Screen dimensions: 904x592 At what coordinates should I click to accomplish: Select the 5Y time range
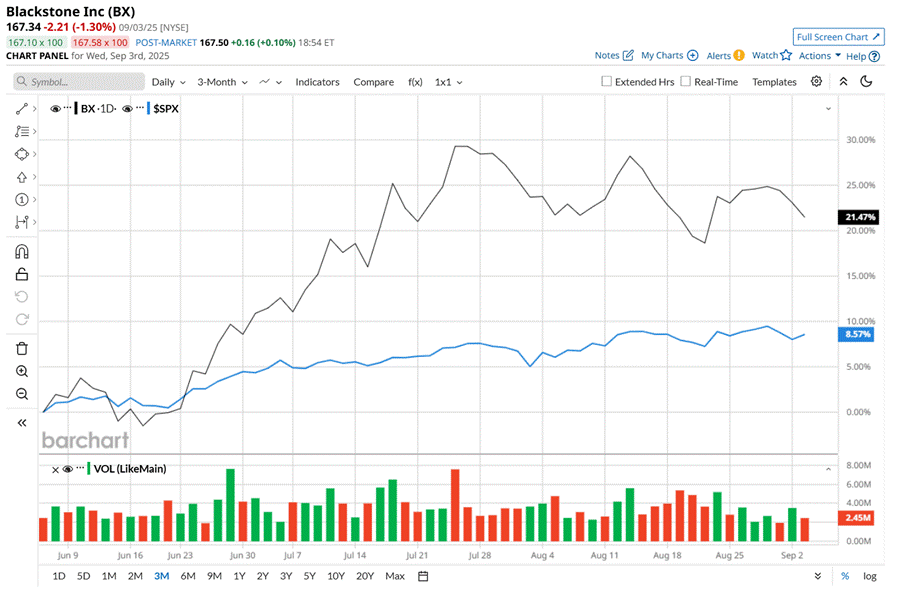click(x=310, y=576)
